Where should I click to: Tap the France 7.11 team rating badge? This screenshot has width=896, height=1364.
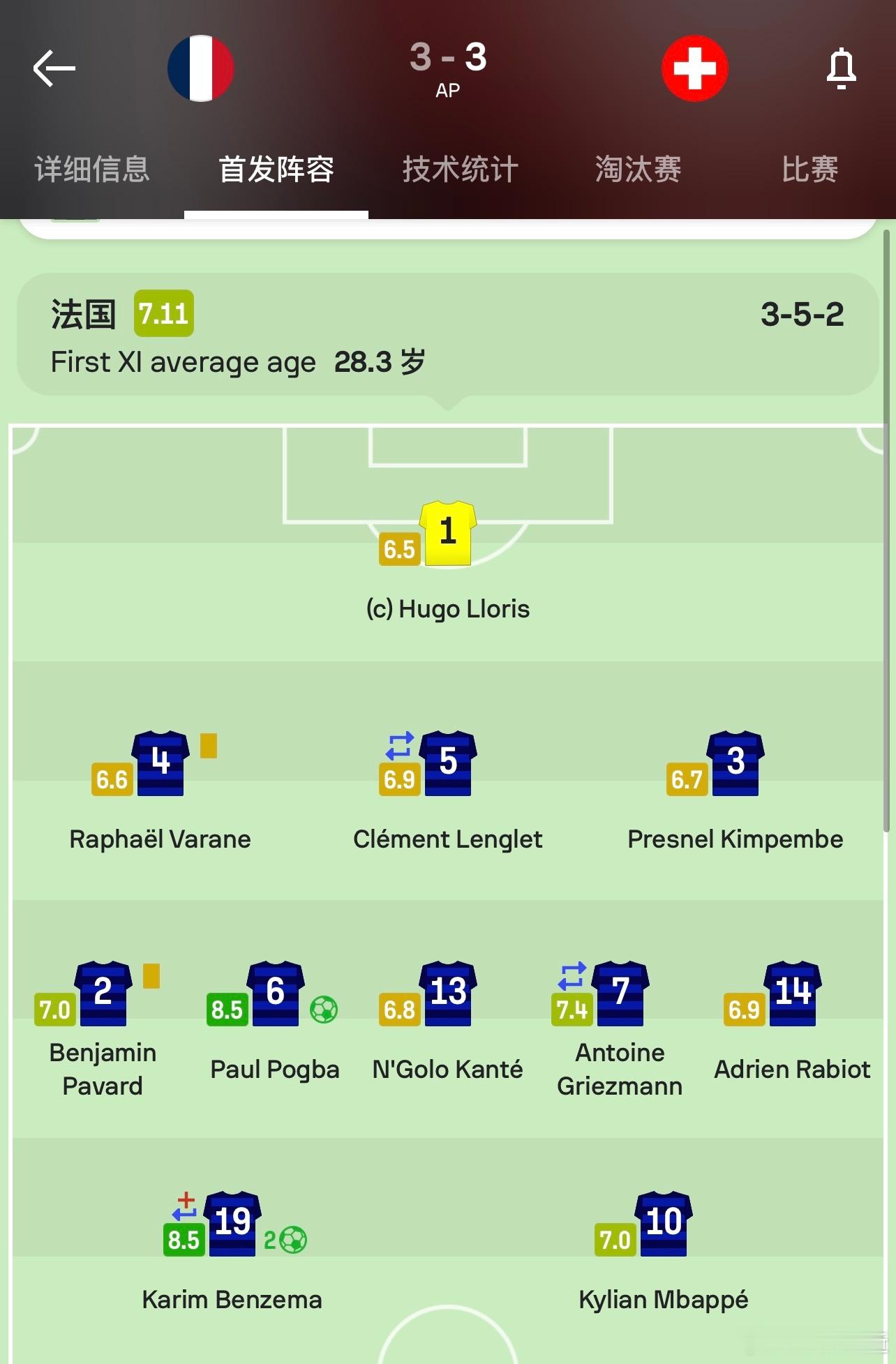[x=164, y=313]
